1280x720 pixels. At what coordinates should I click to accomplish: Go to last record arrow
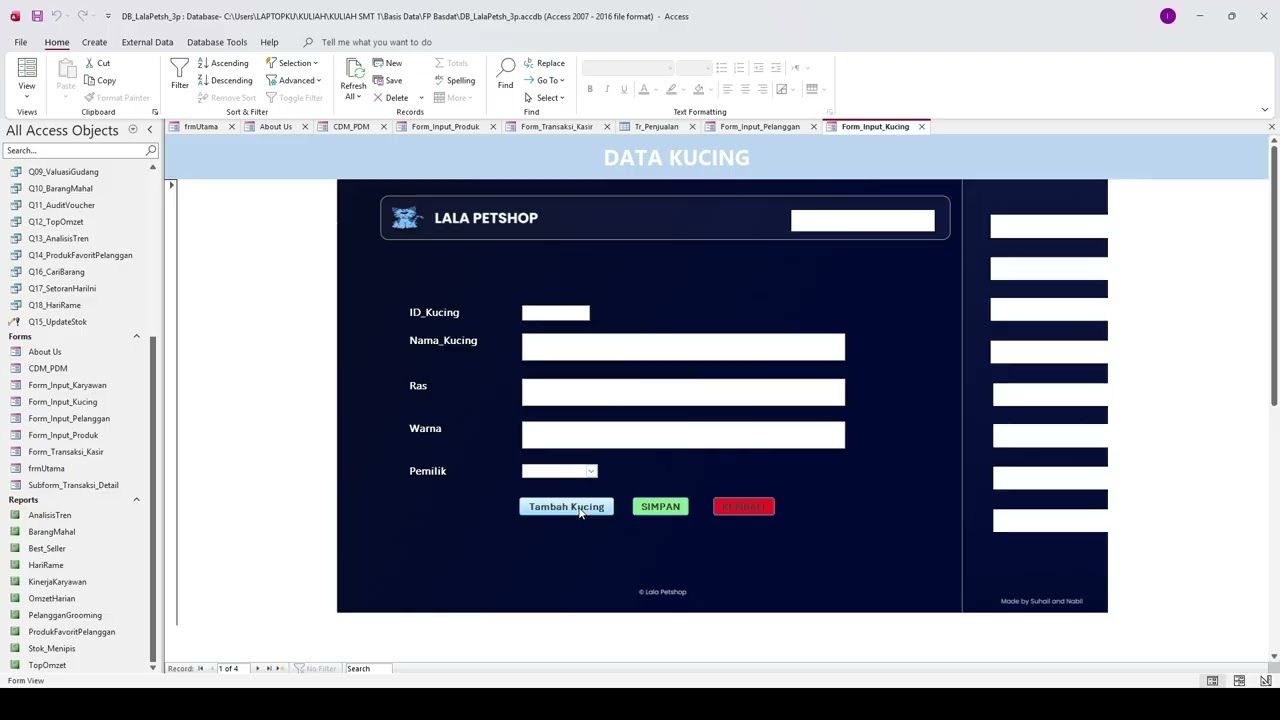[x=268, y=669]
